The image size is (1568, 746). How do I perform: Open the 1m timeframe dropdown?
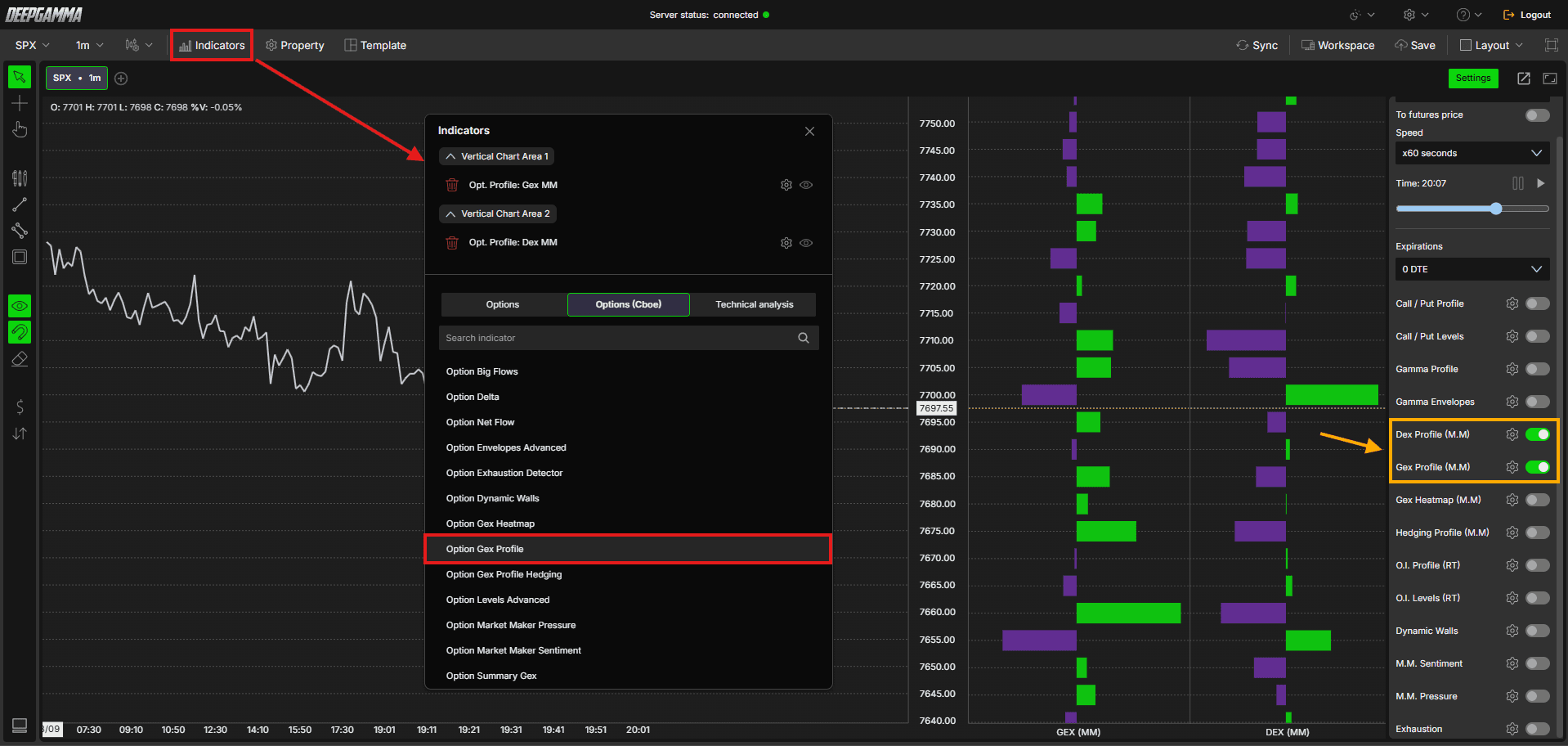pyautogui.click(x=90, y=45)
